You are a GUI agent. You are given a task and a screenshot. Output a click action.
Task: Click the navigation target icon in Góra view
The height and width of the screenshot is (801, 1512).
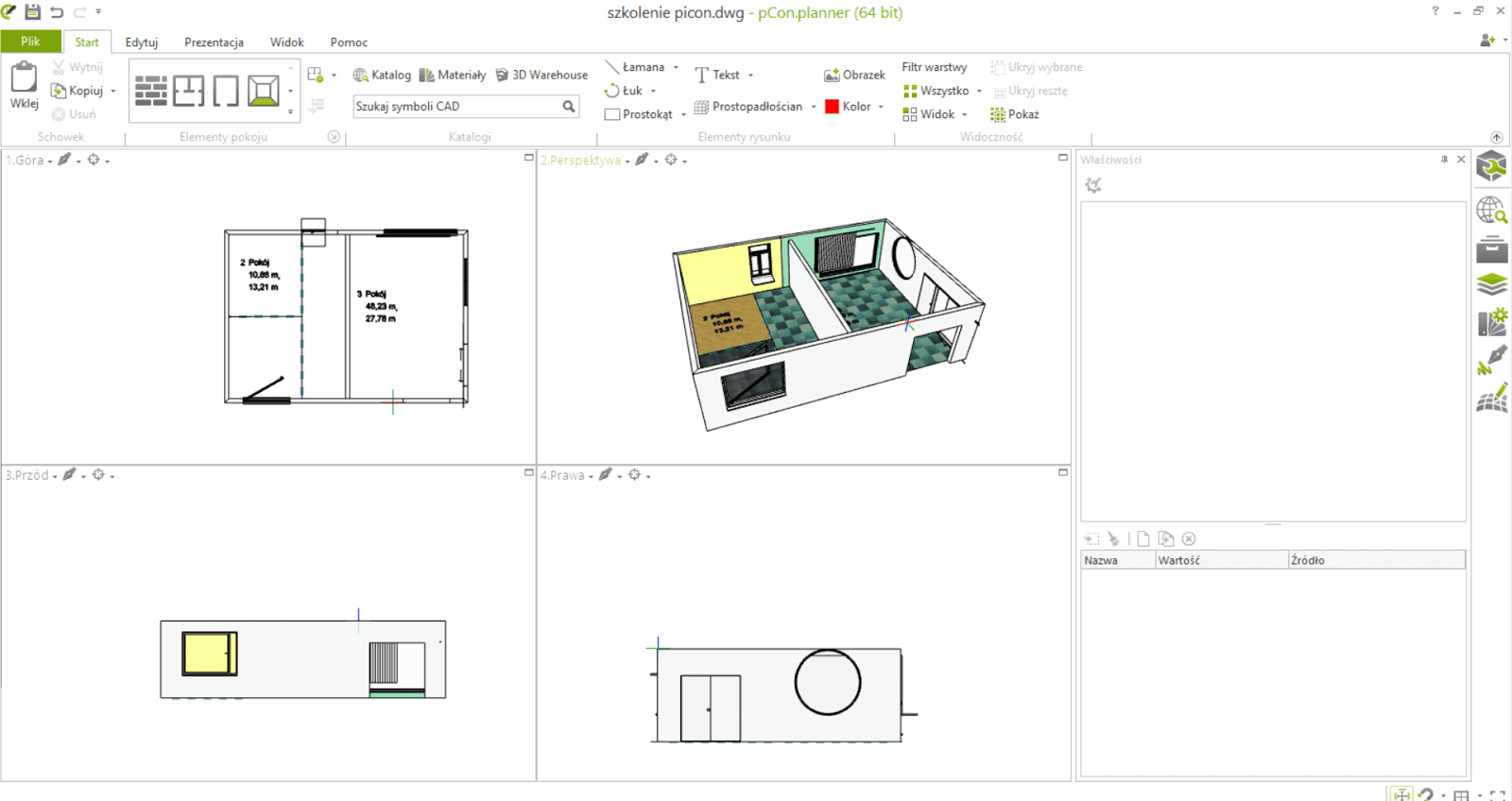[x=94, y=160]
